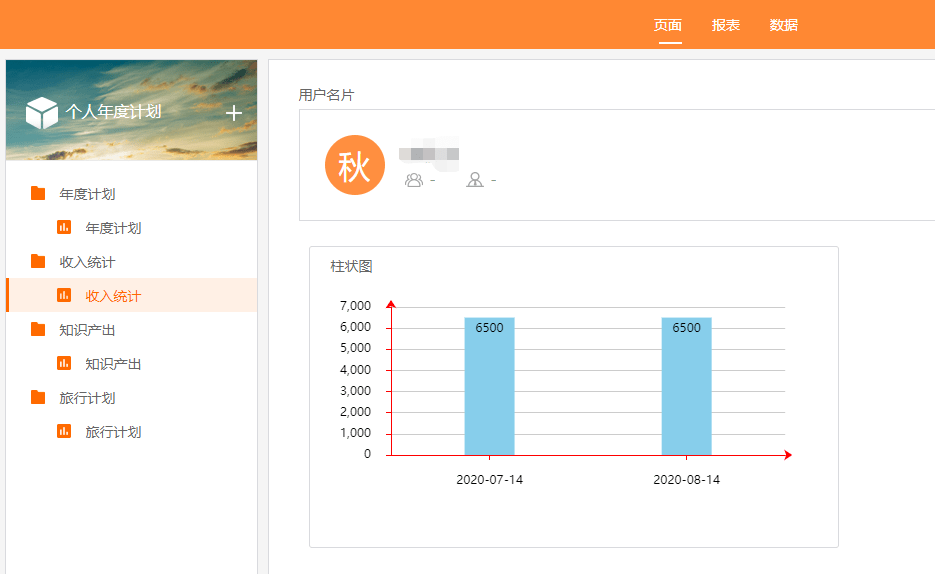Click chart icon next to 年度计划 page
This screenshot has width=935, height=574.
(64, 228)
